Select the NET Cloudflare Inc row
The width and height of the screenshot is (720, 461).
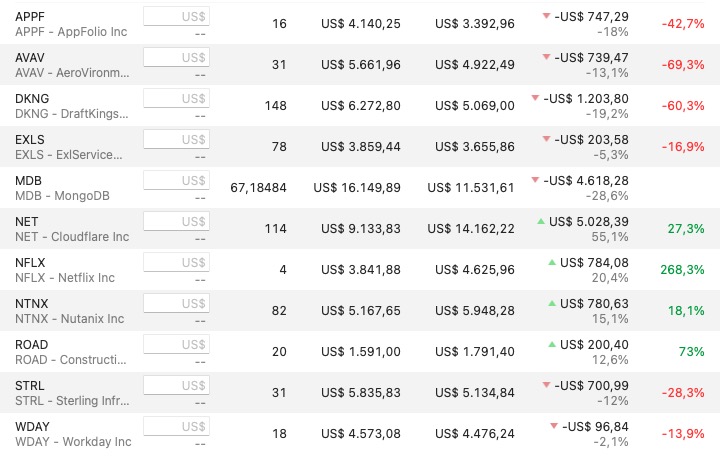360,229
